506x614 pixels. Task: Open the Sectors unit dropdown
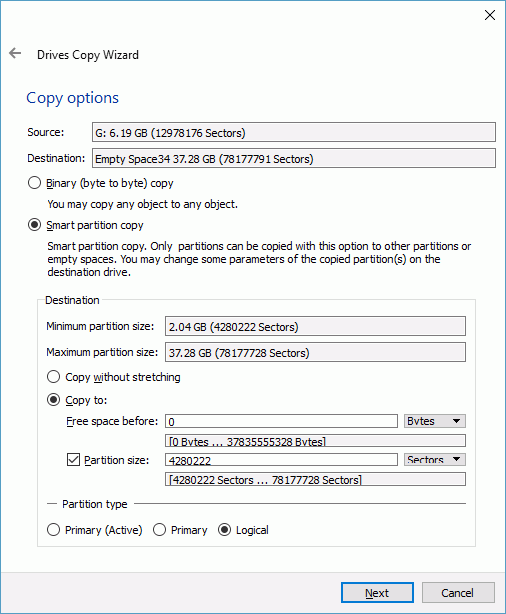[x=435, y=459]
